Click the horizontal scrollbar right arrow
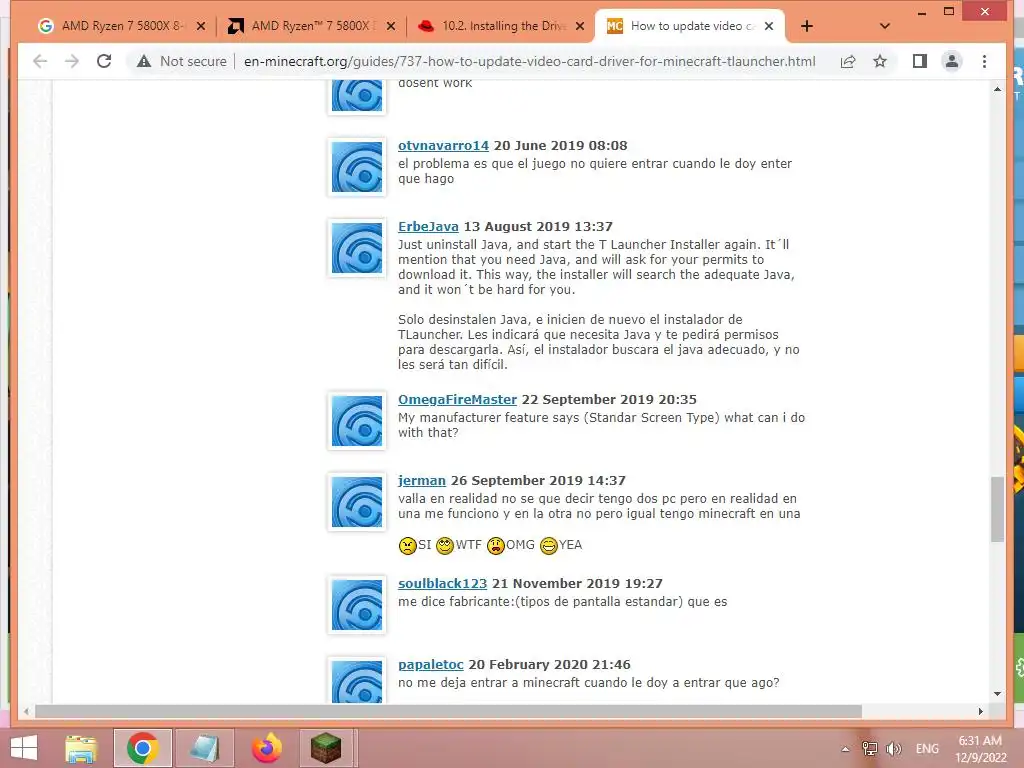 pos(980,711)
